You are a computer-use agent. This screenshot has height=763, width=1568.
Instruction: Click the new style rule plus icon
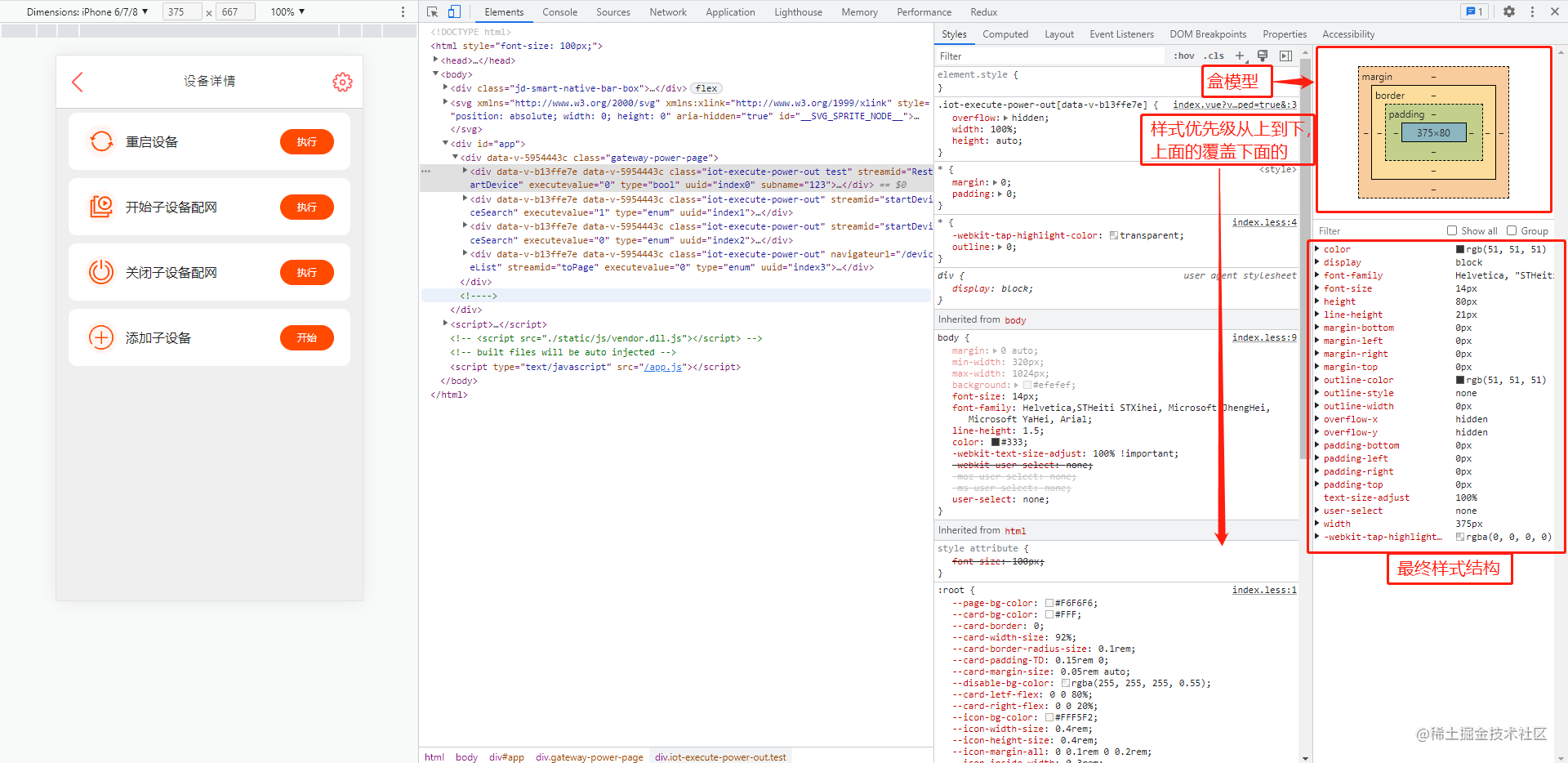pos(1240,56)
